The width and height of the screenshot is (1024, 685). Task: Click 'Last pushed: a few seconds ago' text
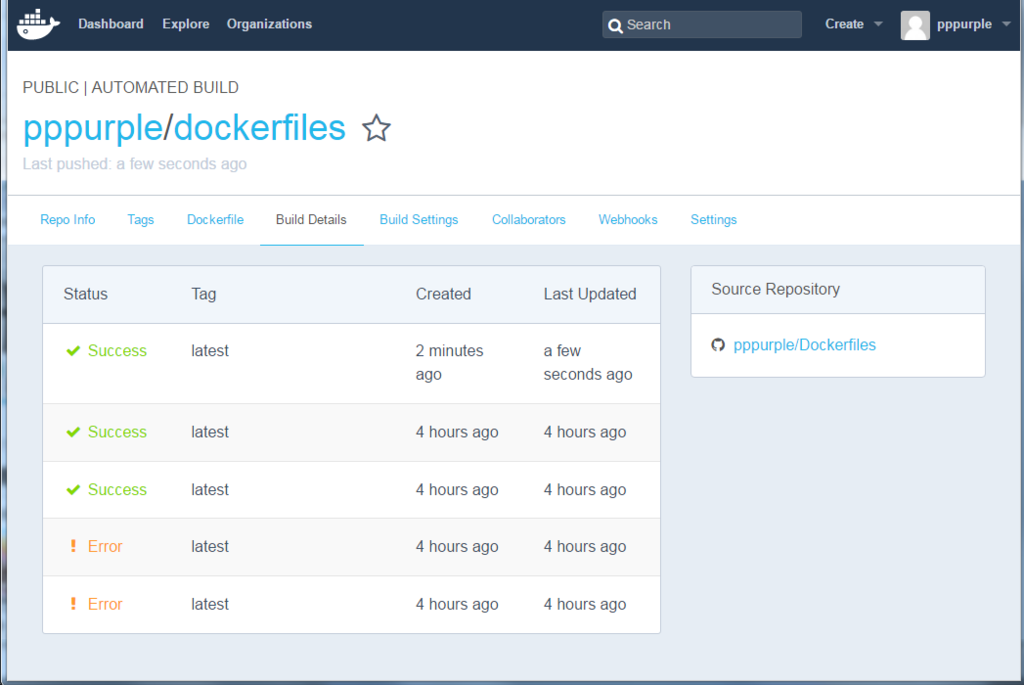click(135, 164)
